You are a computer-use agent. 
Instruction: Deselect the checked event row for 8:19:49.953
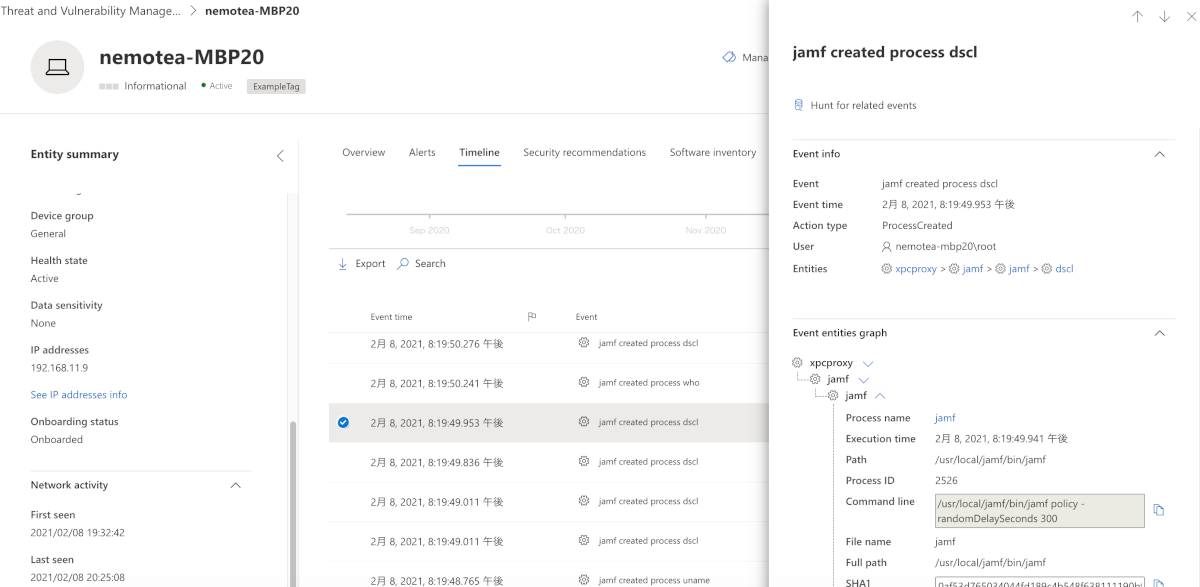coord(343,422)
